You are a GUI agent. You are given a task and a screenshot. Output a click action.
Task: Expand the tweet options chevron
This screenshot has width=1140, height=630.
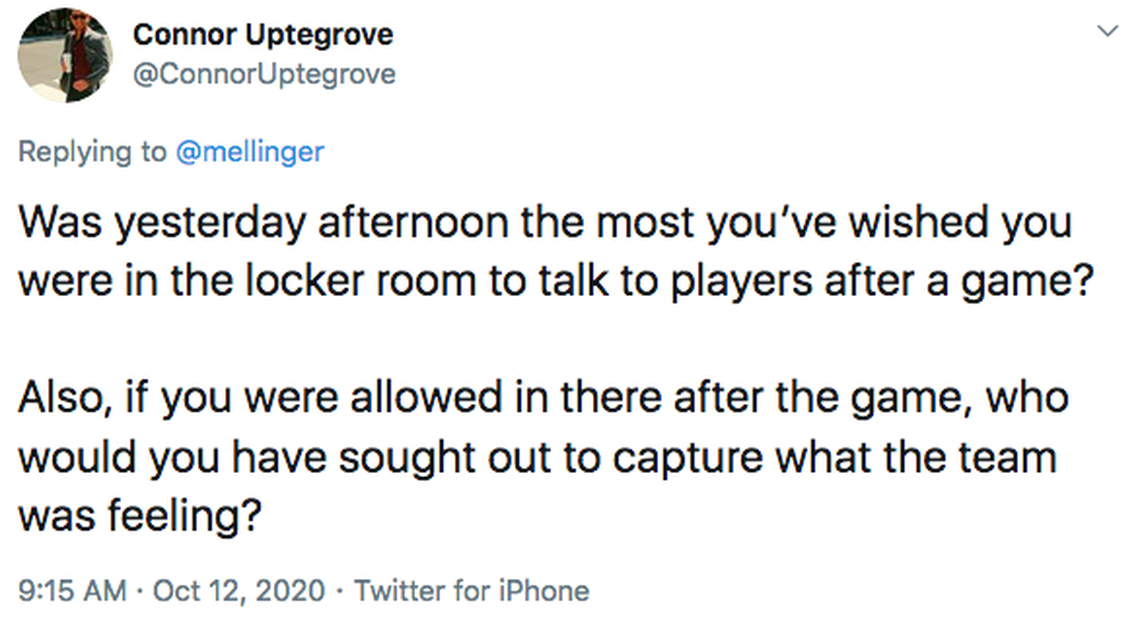tap(1107, 32)
